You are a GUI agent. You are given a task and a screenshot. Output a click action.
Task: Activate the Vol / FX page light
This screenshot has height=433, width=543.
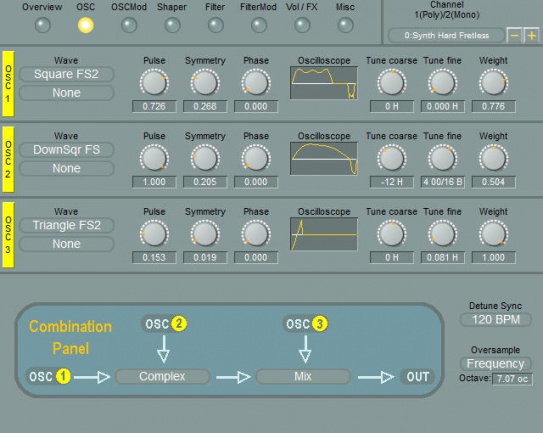(x=302, y=25)
